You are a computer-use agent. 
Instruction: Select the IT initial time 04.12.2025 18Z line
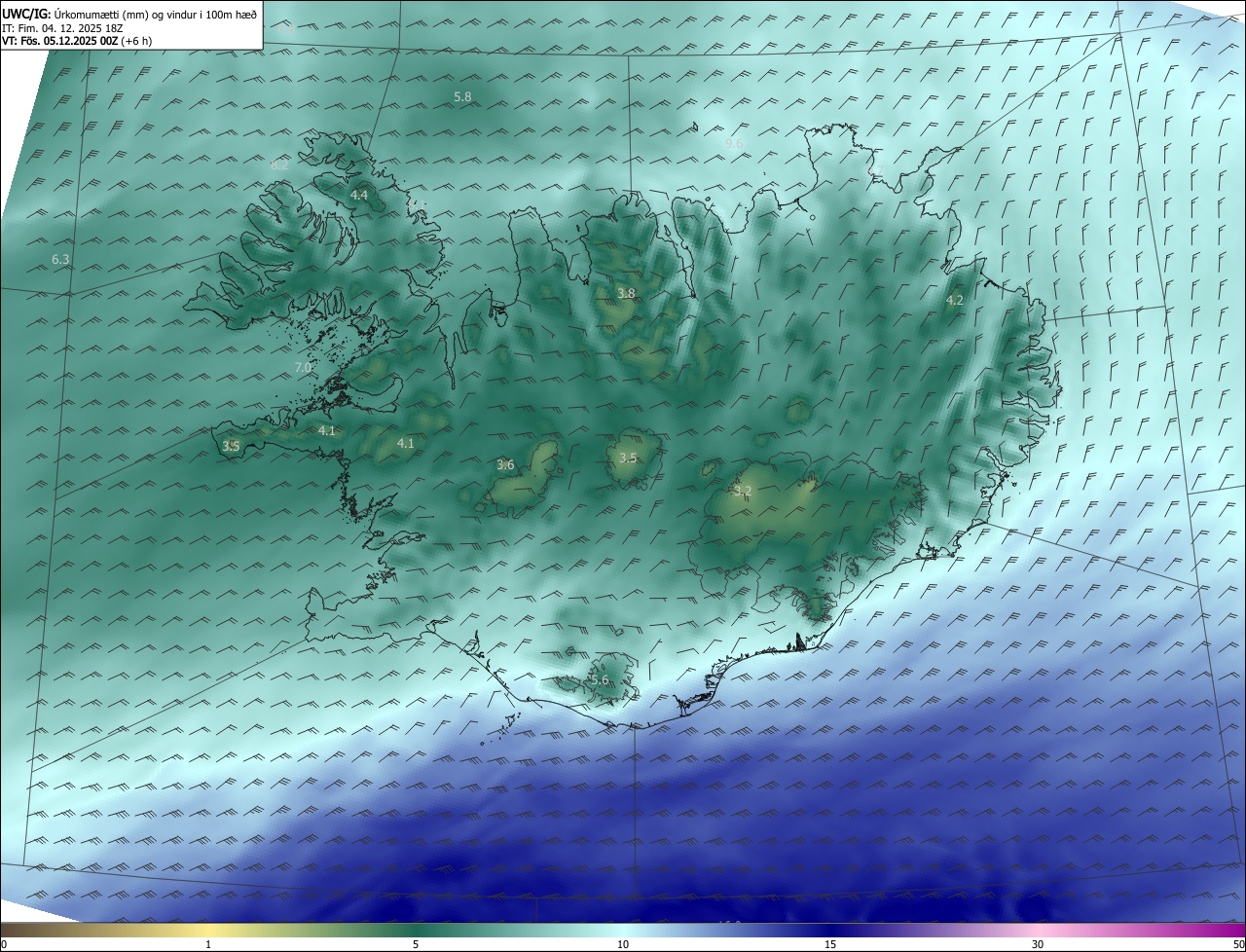pos(62,27)
